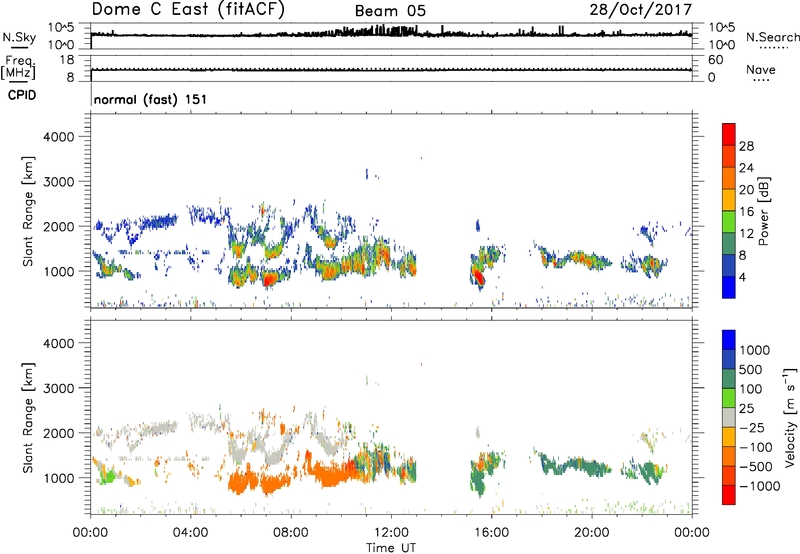Click the 'Slant Range [km]' label of power panel
800x554 pixels.
[x=28, y=211]
